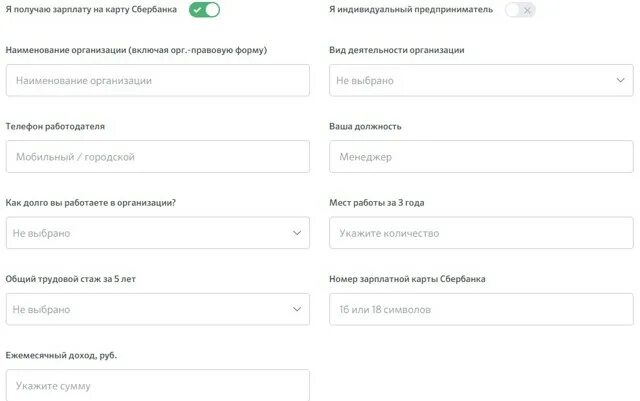Viewport: 640px width, 401px height.
Task: Click the 'Телефон работодателя' field label
Action: pyautogui.click(x=55, y=126)
